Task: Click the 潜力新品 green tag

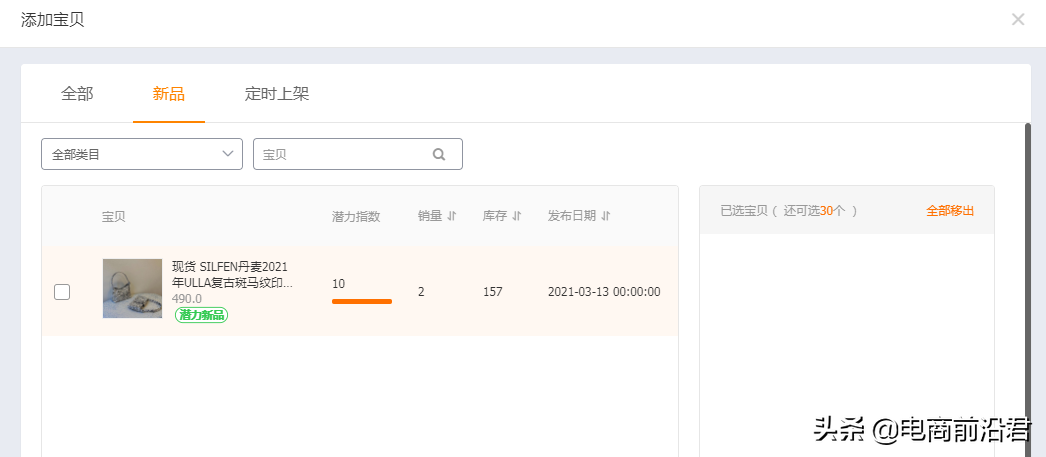Action: pyautogui.click(x=201, y=315)
